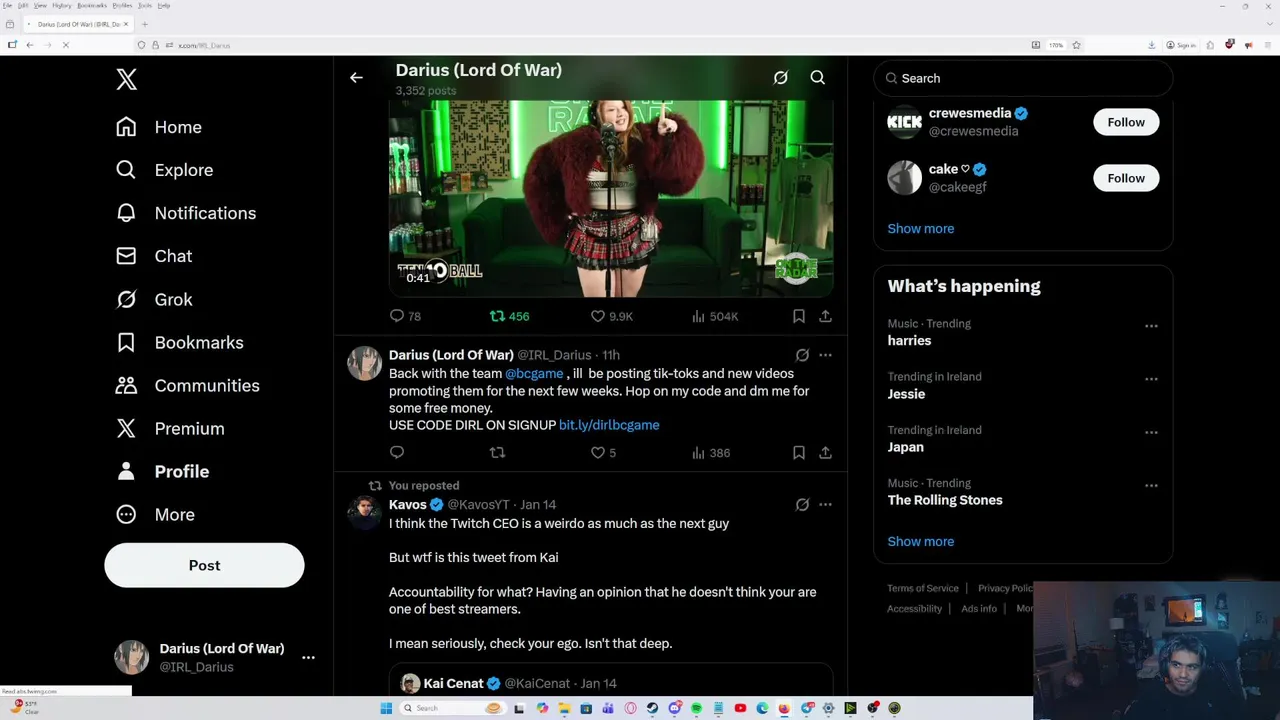
Task: Open The Rolling Stones trending topic
Action: click(x=945, y=500)
